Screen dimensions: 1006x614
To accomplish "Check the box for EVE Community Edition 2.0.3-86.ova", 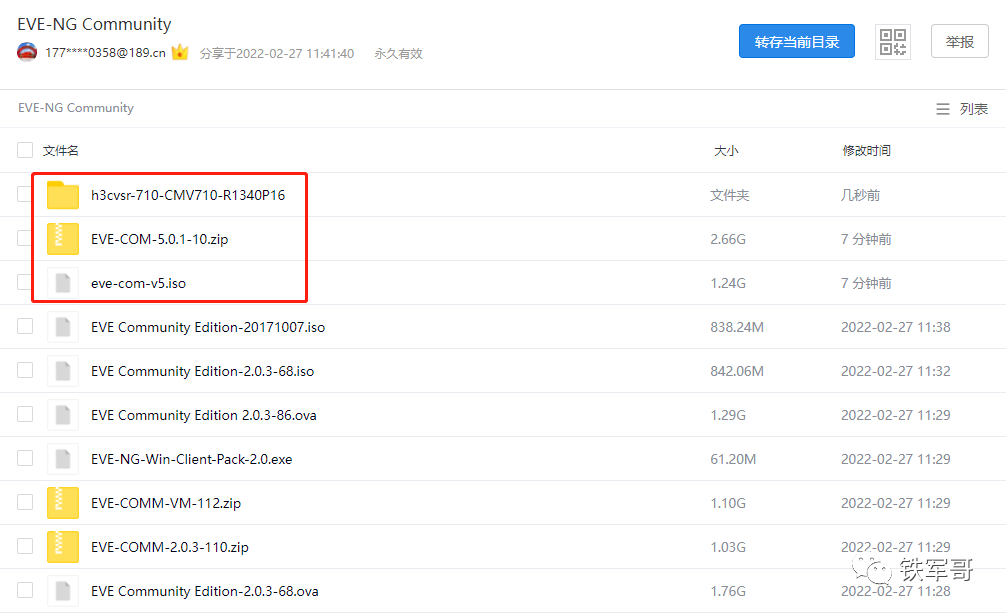I will point(25,414).
